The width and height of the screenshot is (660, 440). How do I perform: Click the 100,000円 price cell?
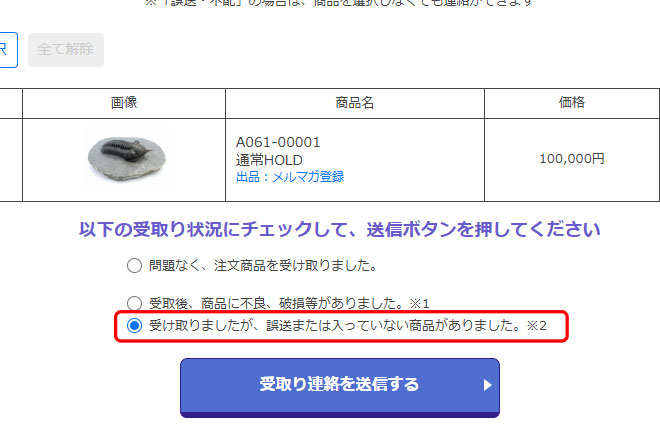point(572,159)
